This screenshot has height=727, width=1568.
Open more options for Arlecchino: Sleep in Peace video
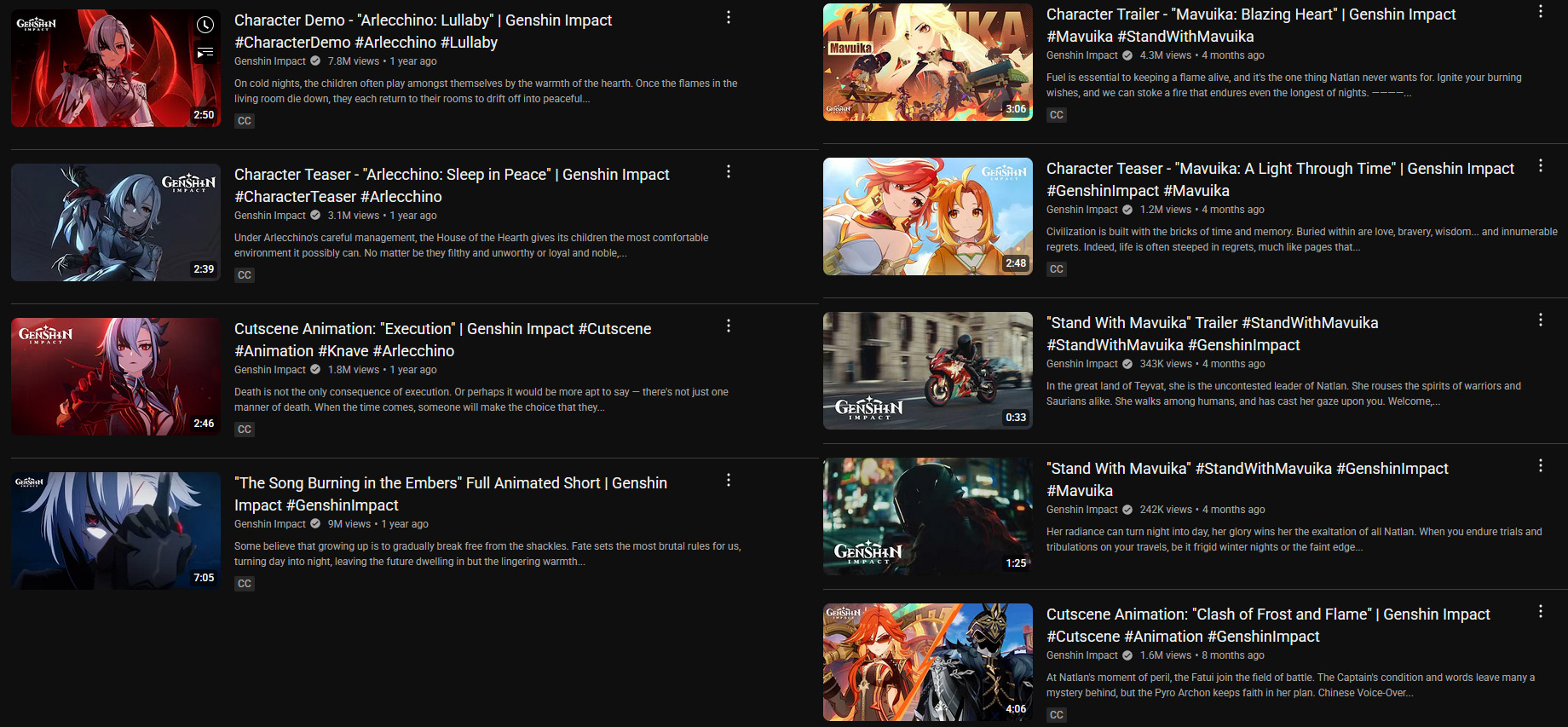pyautogui.click(x=729, y=172)
